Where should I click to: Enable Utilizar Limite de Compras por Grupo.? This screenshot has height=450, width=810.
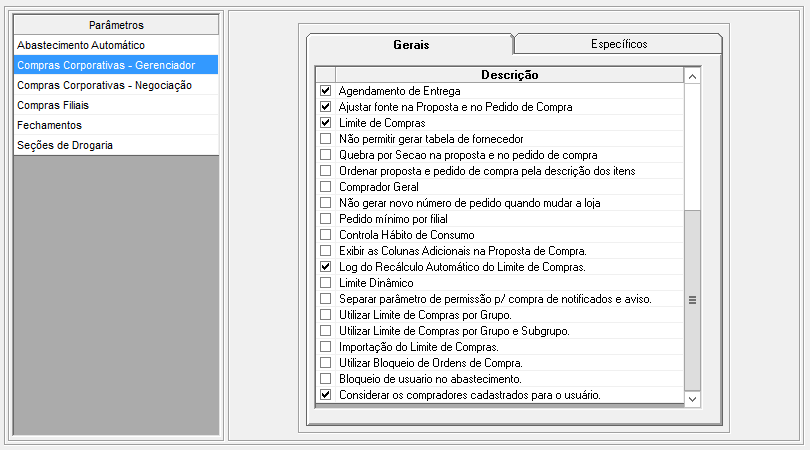(x=325, y=315)
